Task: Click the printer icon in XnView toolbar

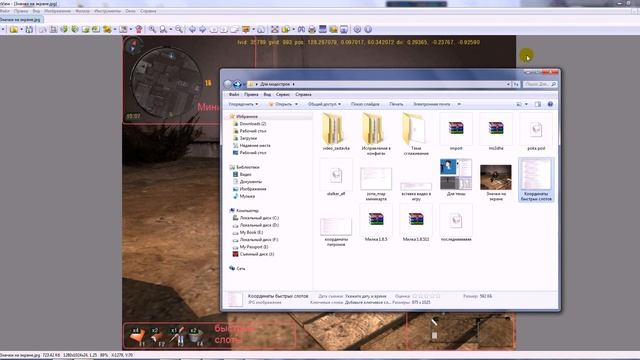Action: tap(312, 29)
